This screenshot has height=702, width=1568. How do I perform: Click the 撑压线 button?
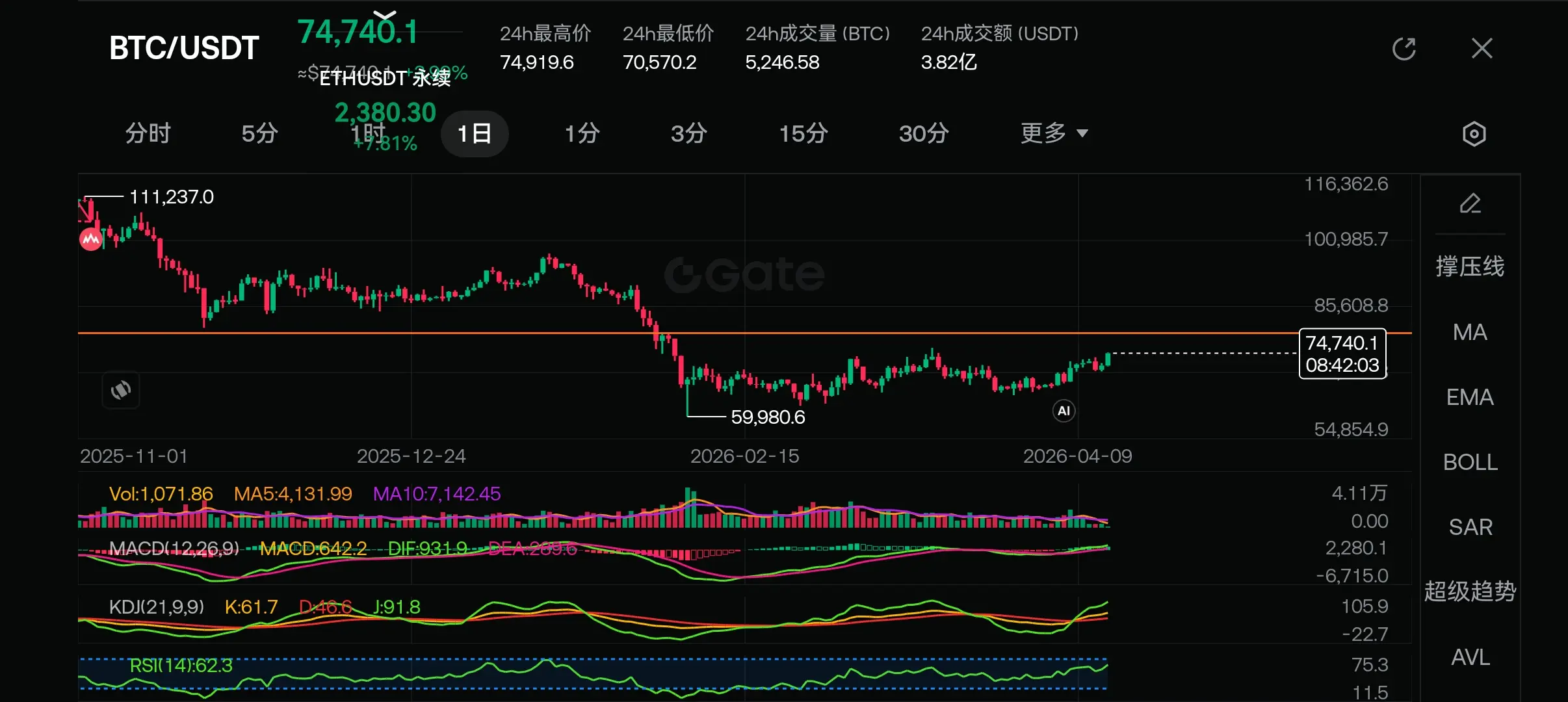coord(1470,266)
